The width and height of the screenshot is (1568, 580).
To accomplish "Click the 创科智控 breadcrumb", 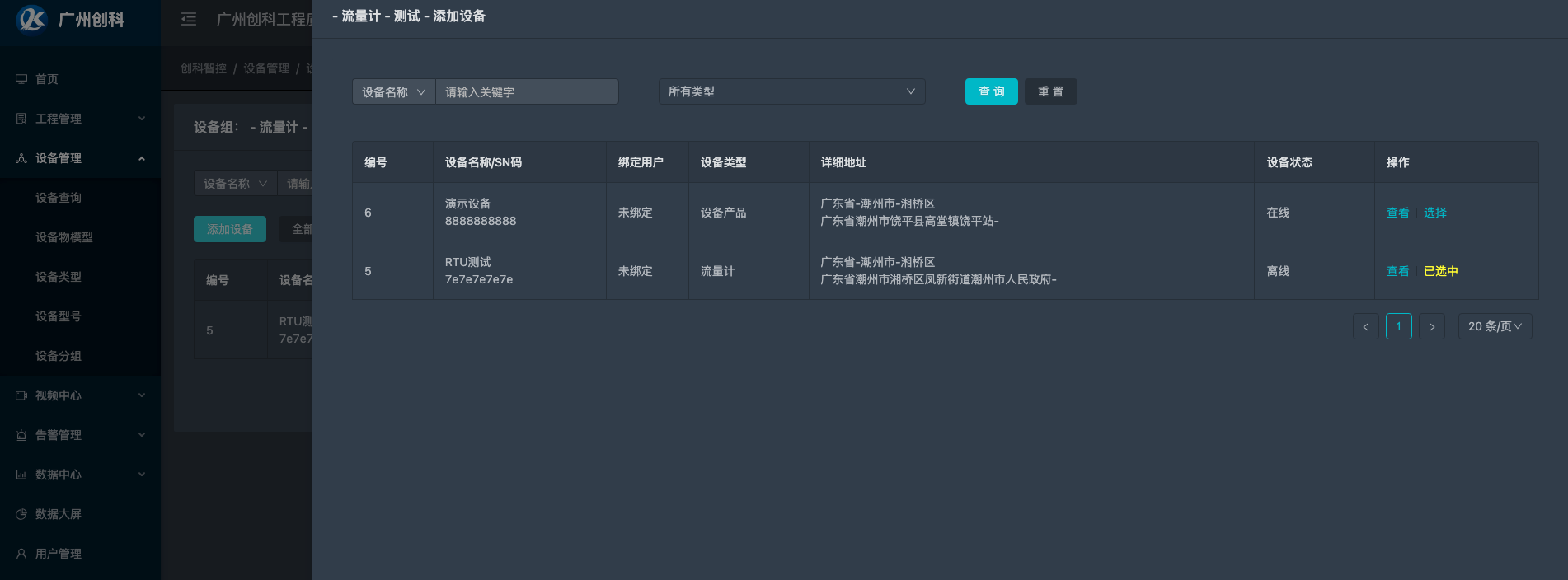I will [204, 68].
